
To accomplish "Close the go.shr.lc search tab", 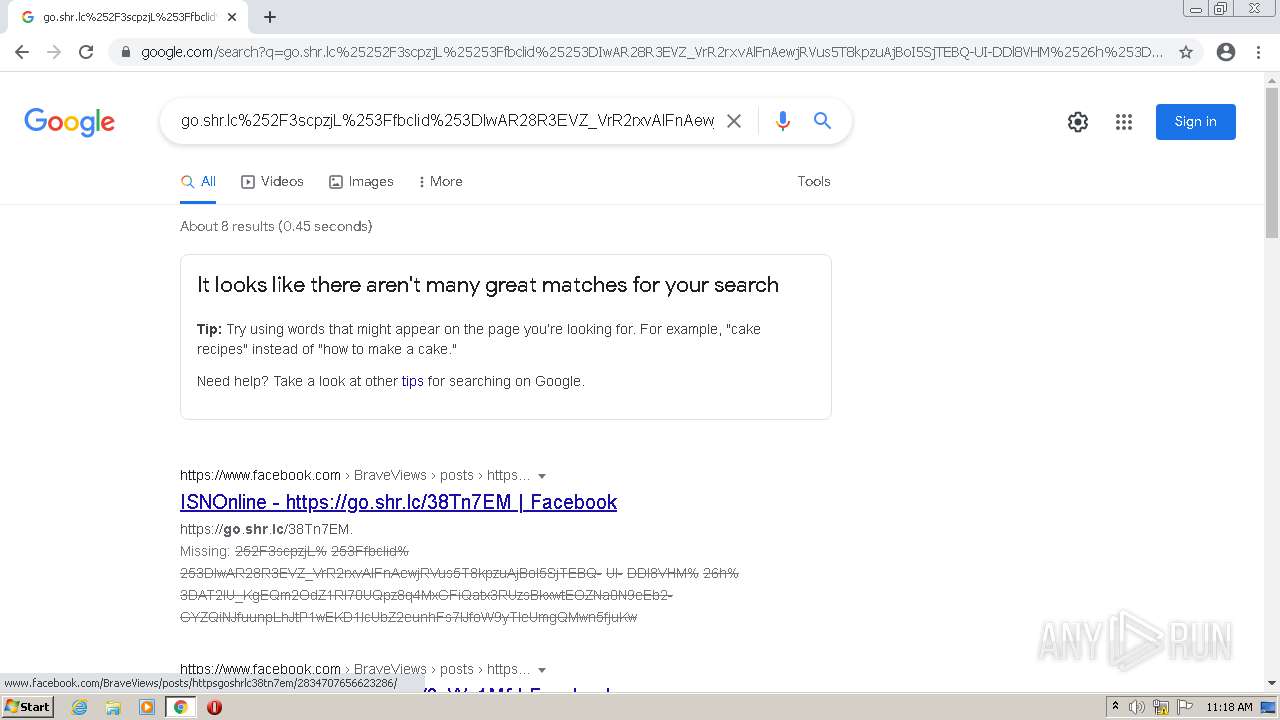I will (232, 17).
